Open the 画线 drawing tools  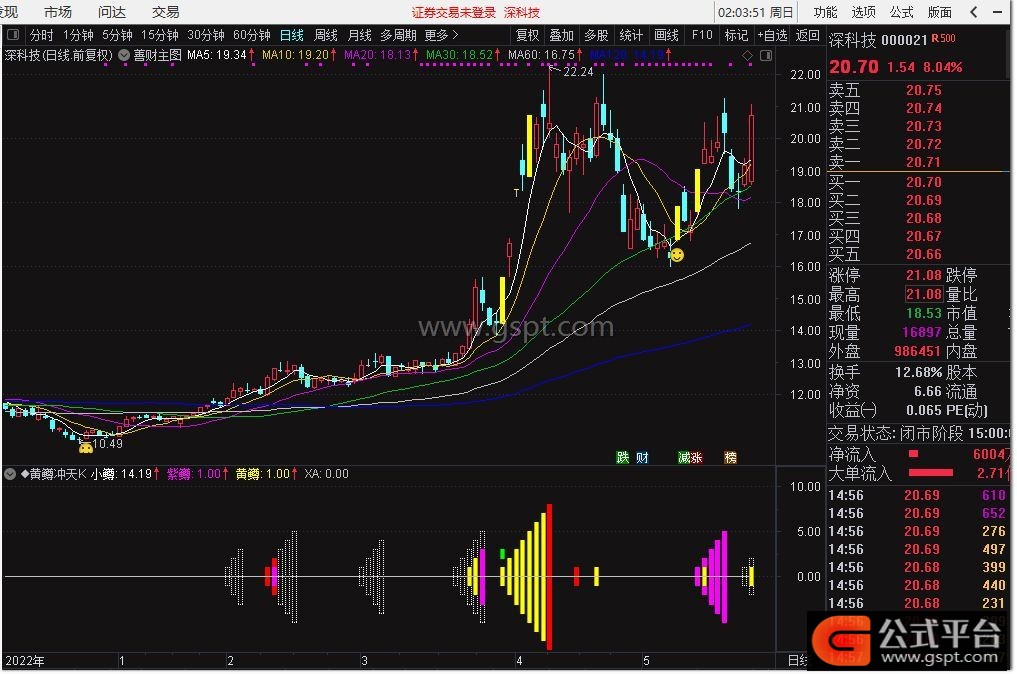point(666,35)
